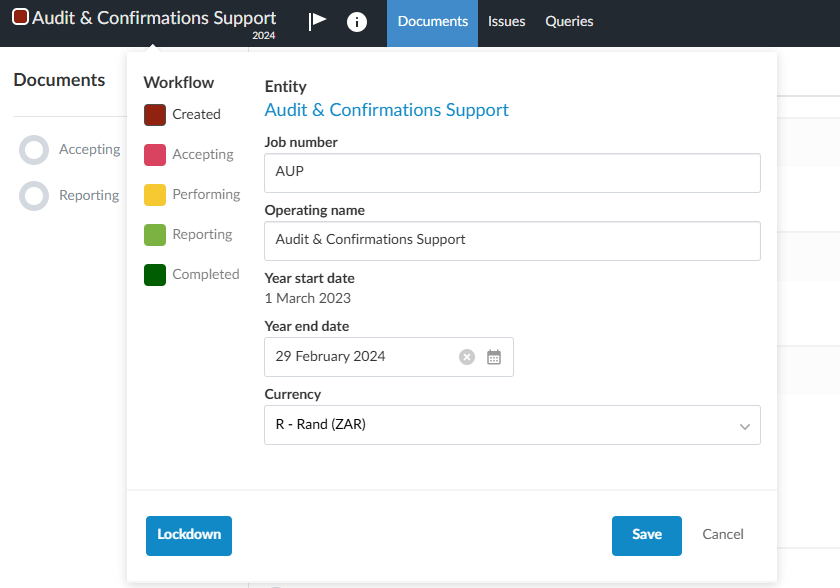
Task: Set workflow to Reporting green swatch
Action: coord(155,234)
